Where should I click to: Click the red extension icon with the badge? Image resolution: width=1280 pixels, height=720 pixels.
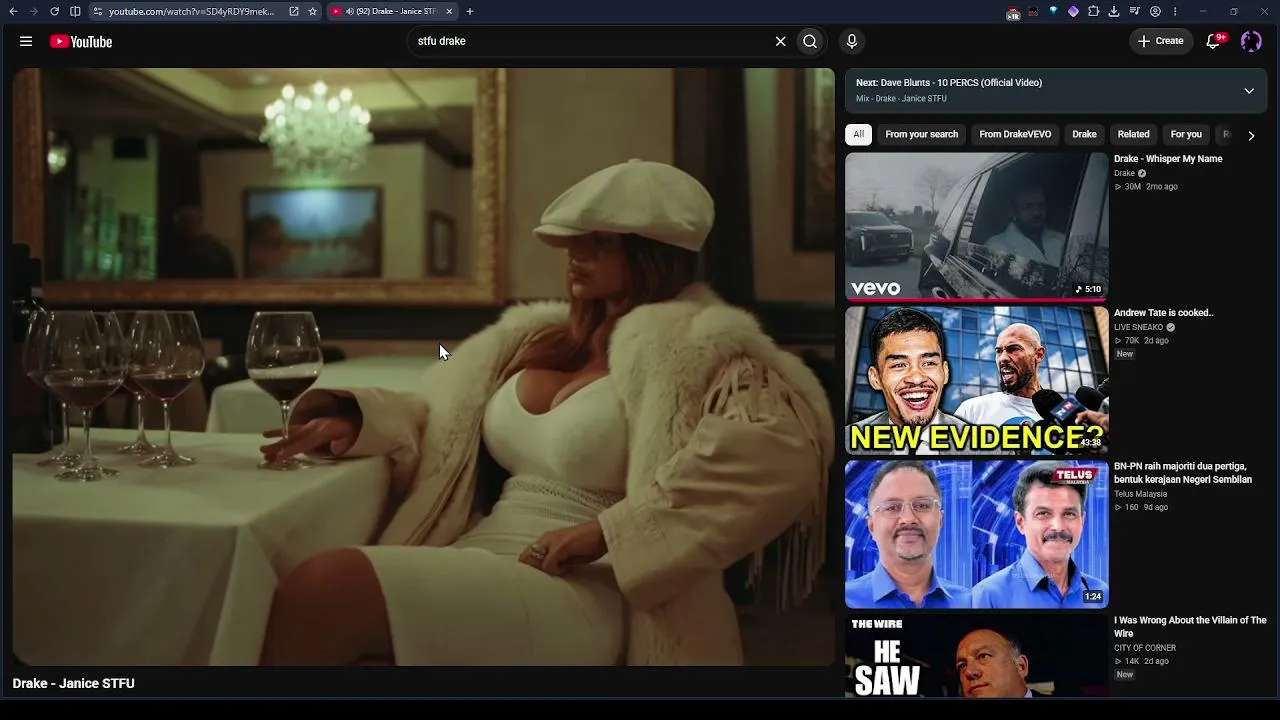coord(1013,12)
